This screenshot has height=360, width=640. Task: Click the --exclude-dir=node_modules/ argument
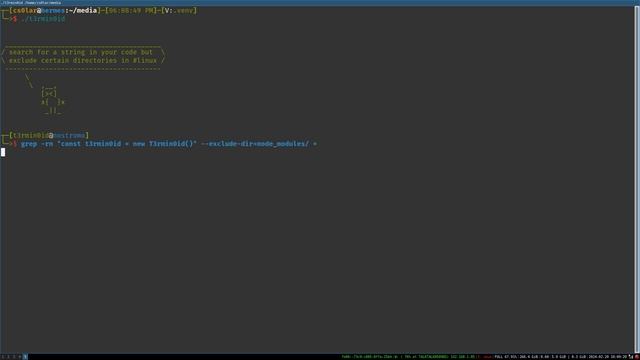(255, 144)
